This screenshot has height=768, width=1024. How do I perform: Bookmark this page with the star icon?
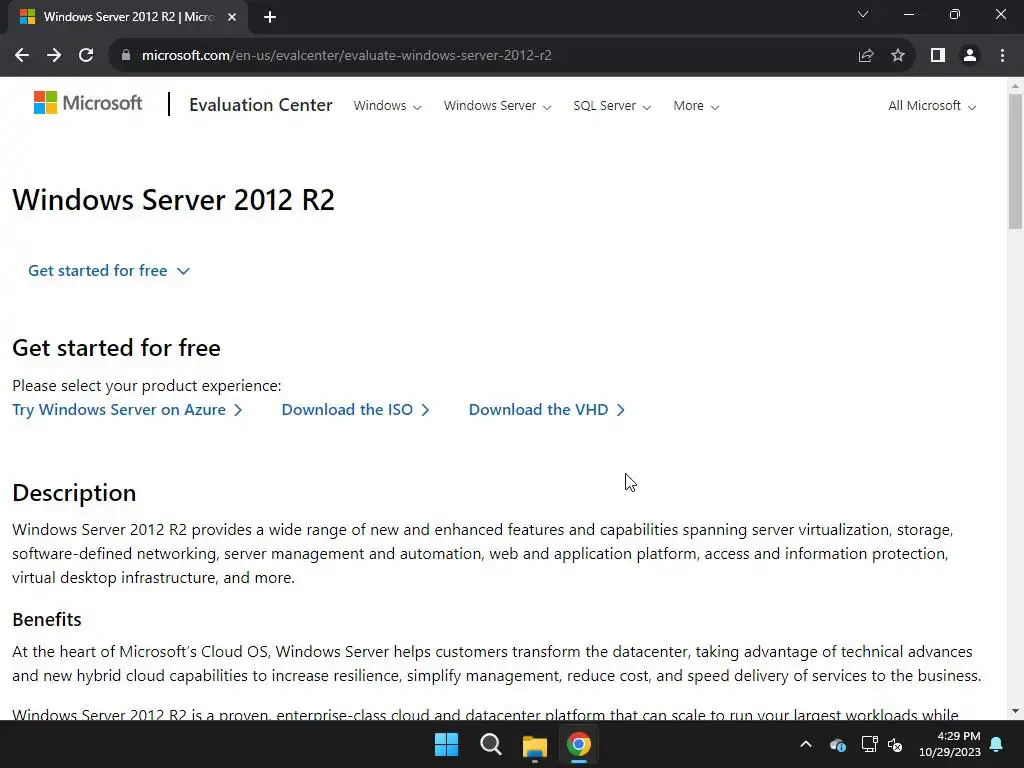[x=898, y=56]
